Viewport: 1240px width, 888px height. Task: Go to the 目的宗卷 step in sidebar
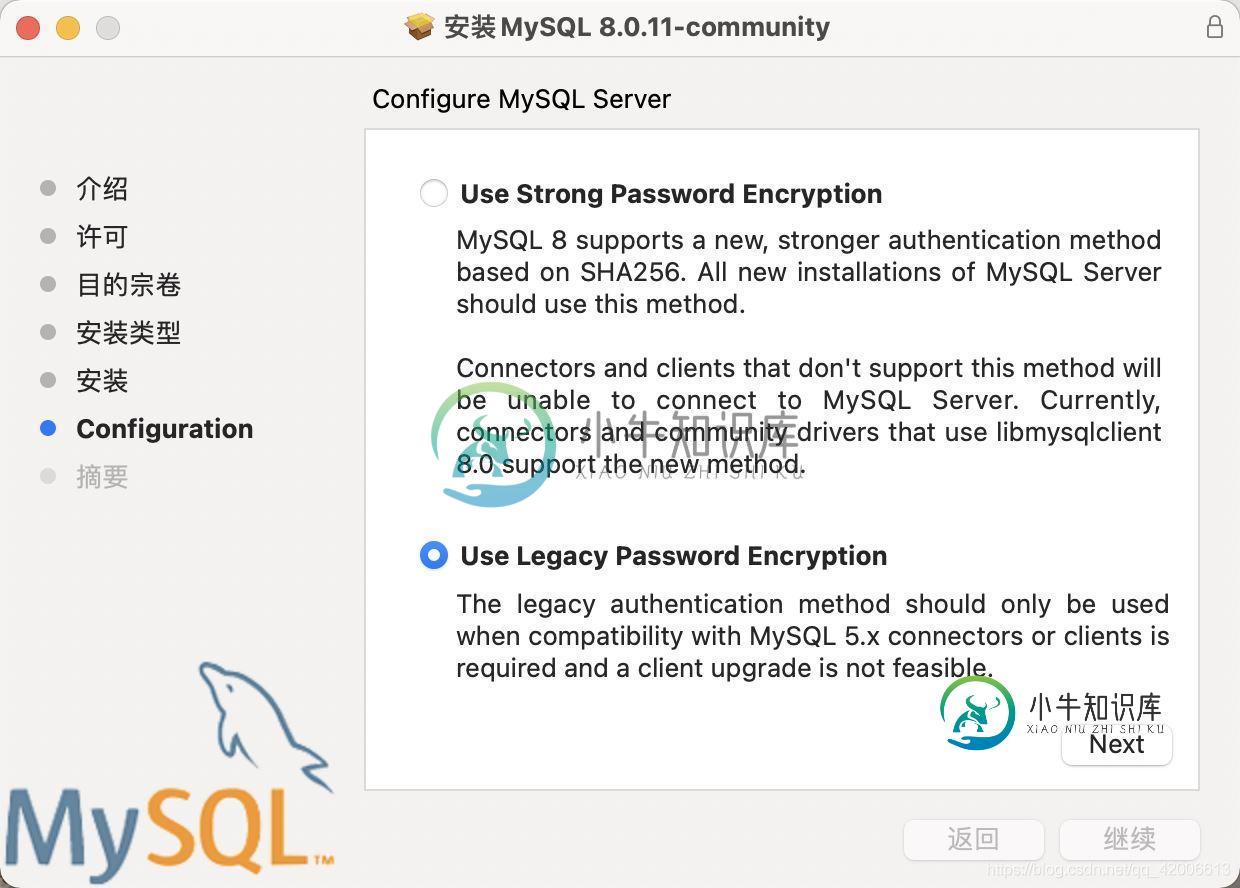point(129,285)
